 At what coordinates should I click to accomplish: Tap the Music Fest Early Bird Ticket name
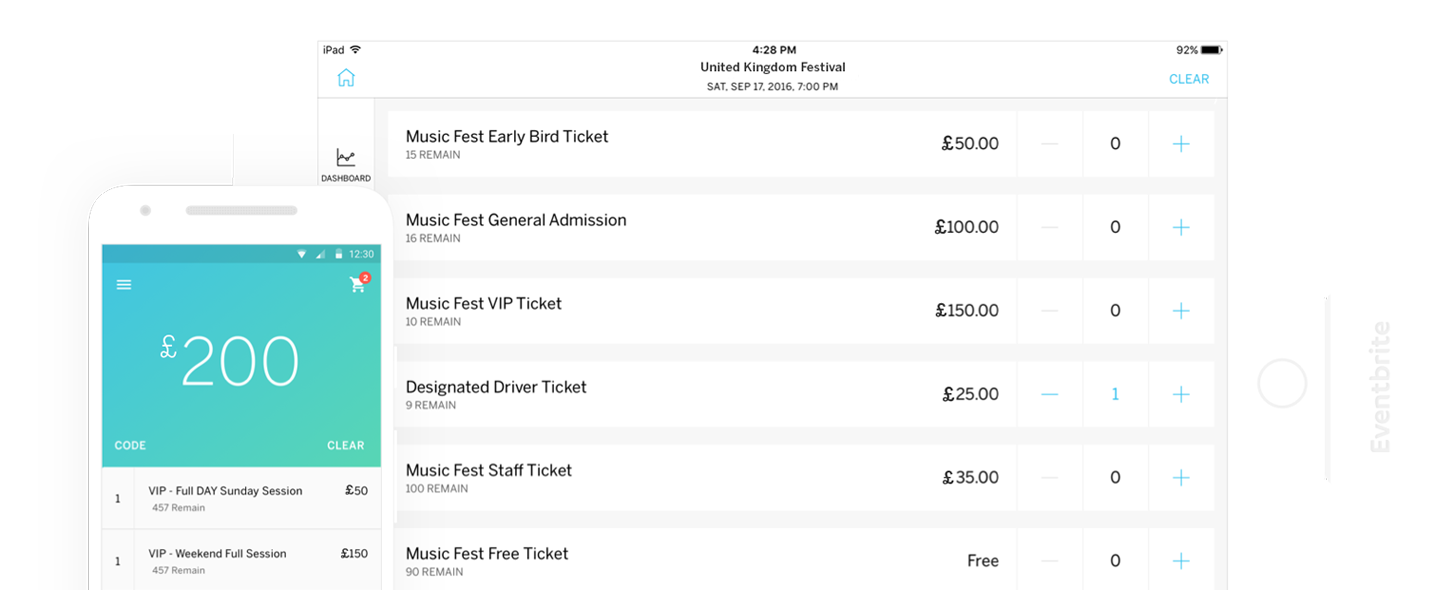(x=507, y=137)
